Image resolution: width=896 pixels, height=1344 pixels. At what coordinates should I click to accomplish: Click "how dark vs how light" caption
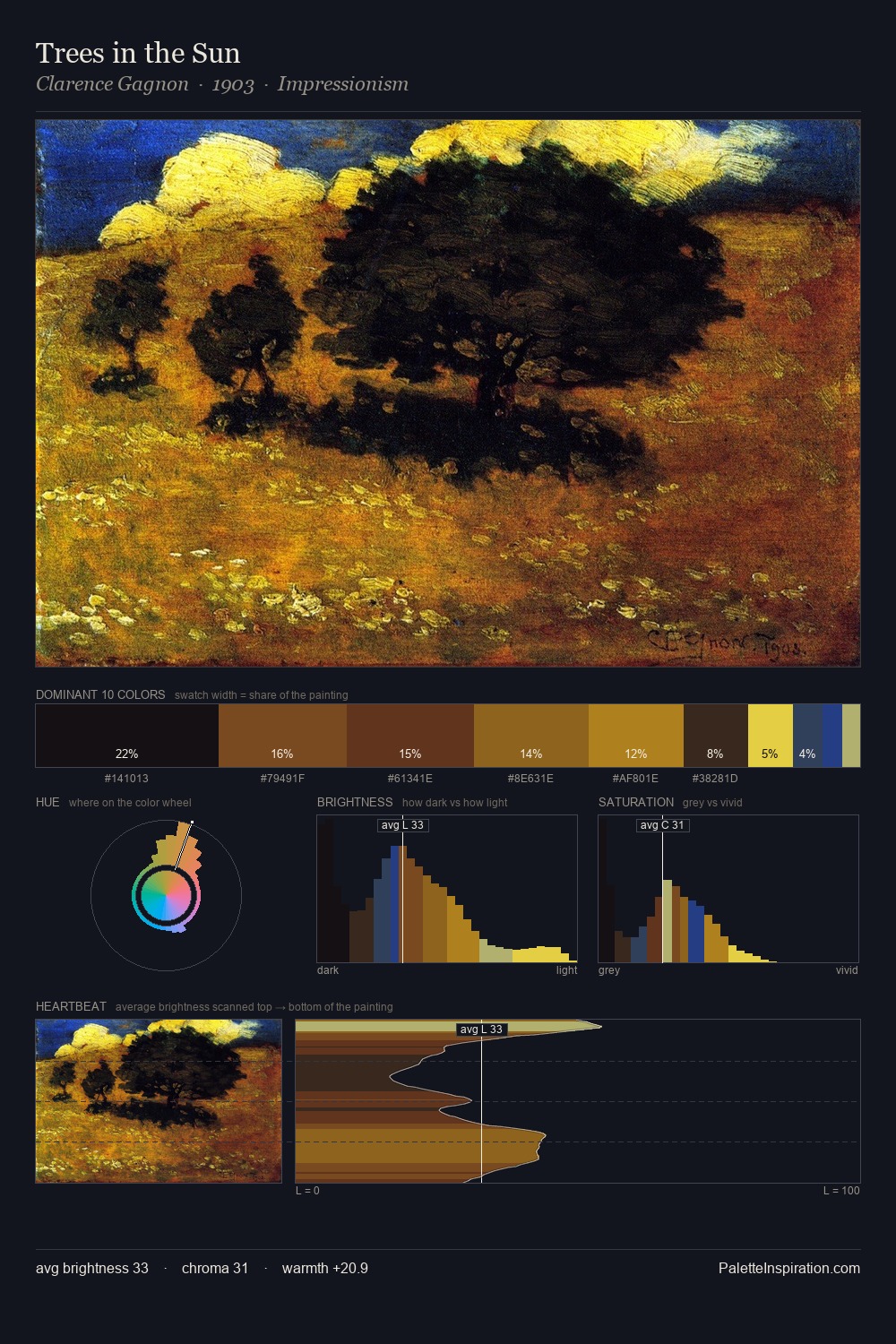tap(454, 803)
